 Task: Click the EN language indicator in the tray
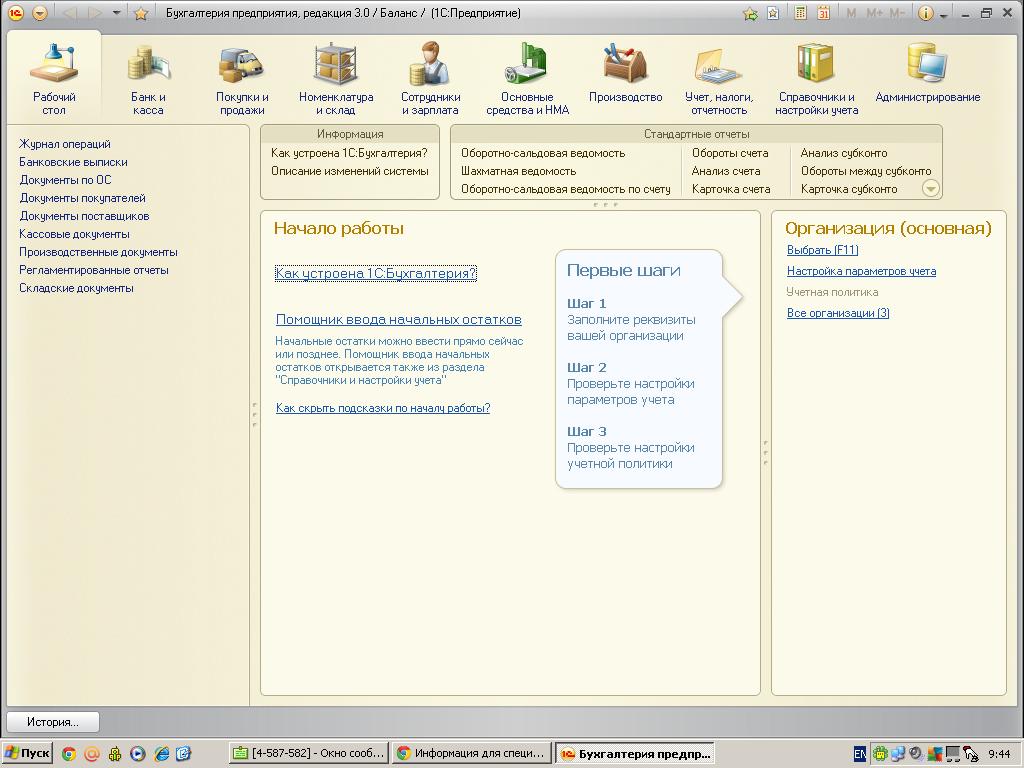coord(860,754)
